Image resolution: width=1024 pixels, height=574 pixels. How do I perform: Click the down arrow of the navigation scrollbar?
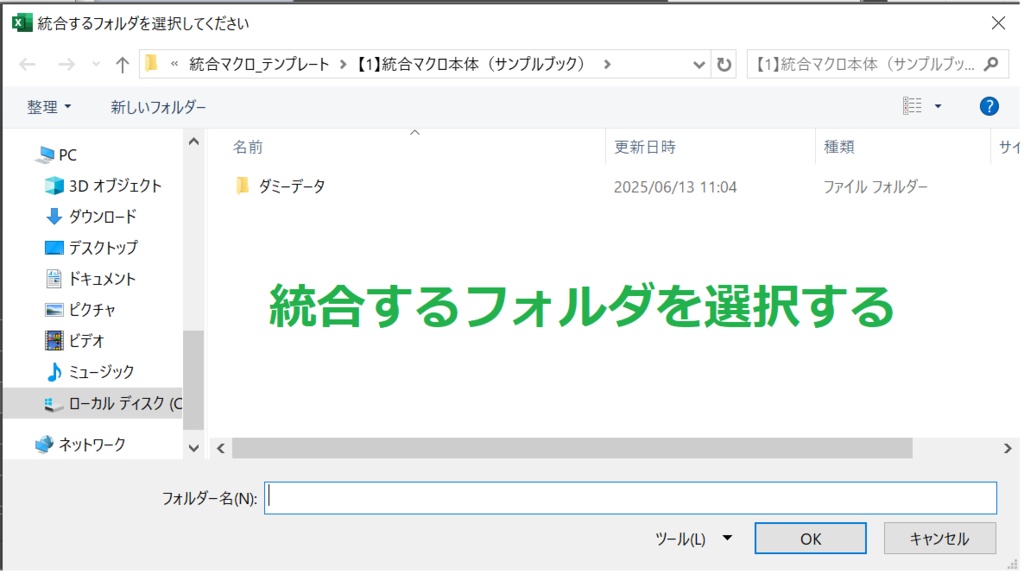(194, 448)
